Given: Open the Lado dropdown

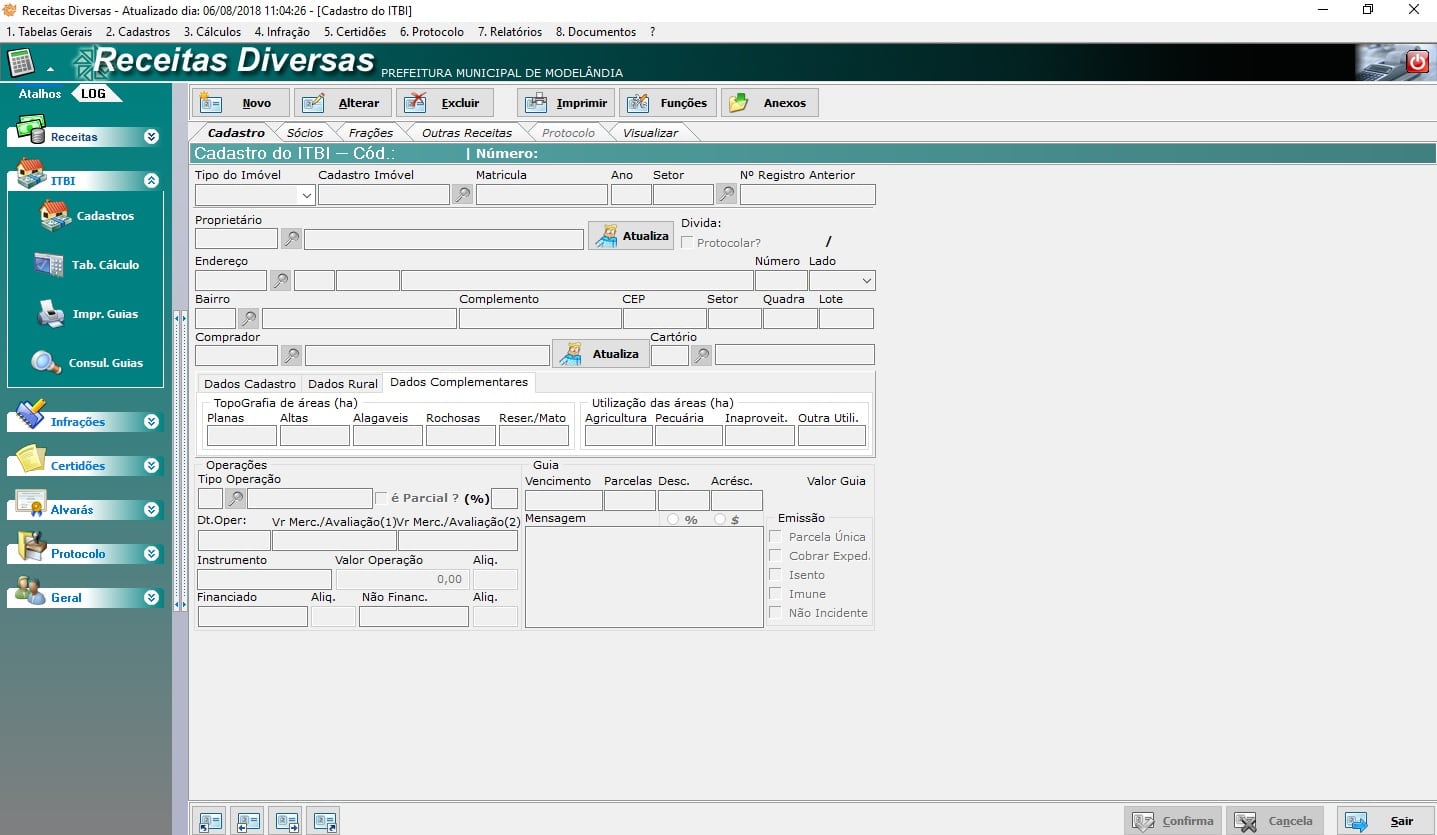Looking at the screenshot, I should click(866, 281).
